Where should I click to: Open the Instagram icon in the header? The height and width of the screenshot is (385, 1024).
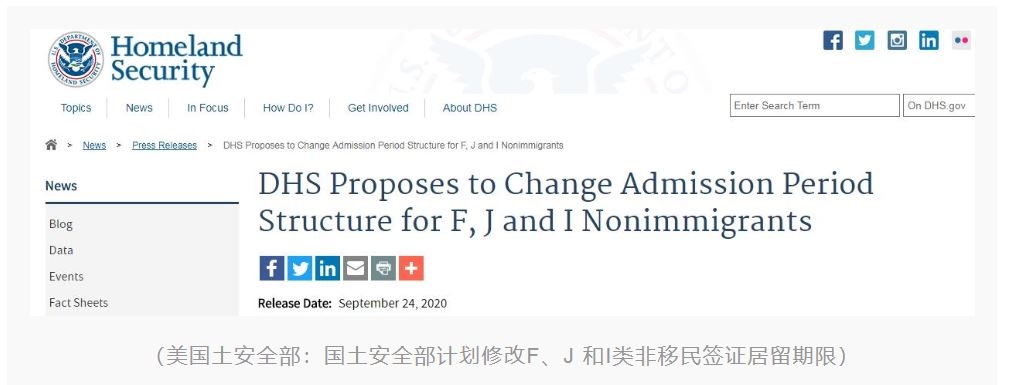(897, 40)
